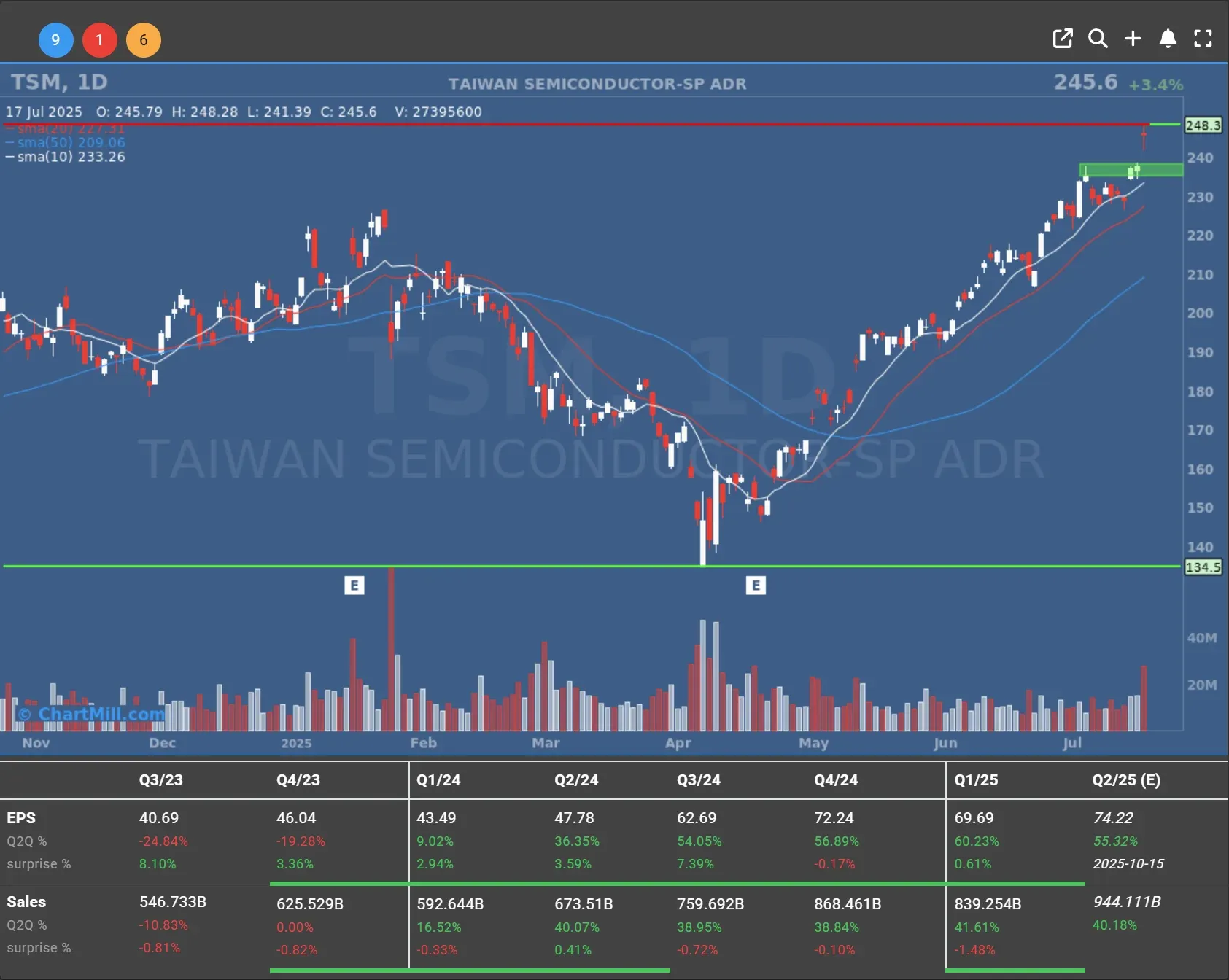Viewport: 1229px width, 980px height.
Task: Click the TSM, 1D ticker title
Action: [x=59, y=82]
